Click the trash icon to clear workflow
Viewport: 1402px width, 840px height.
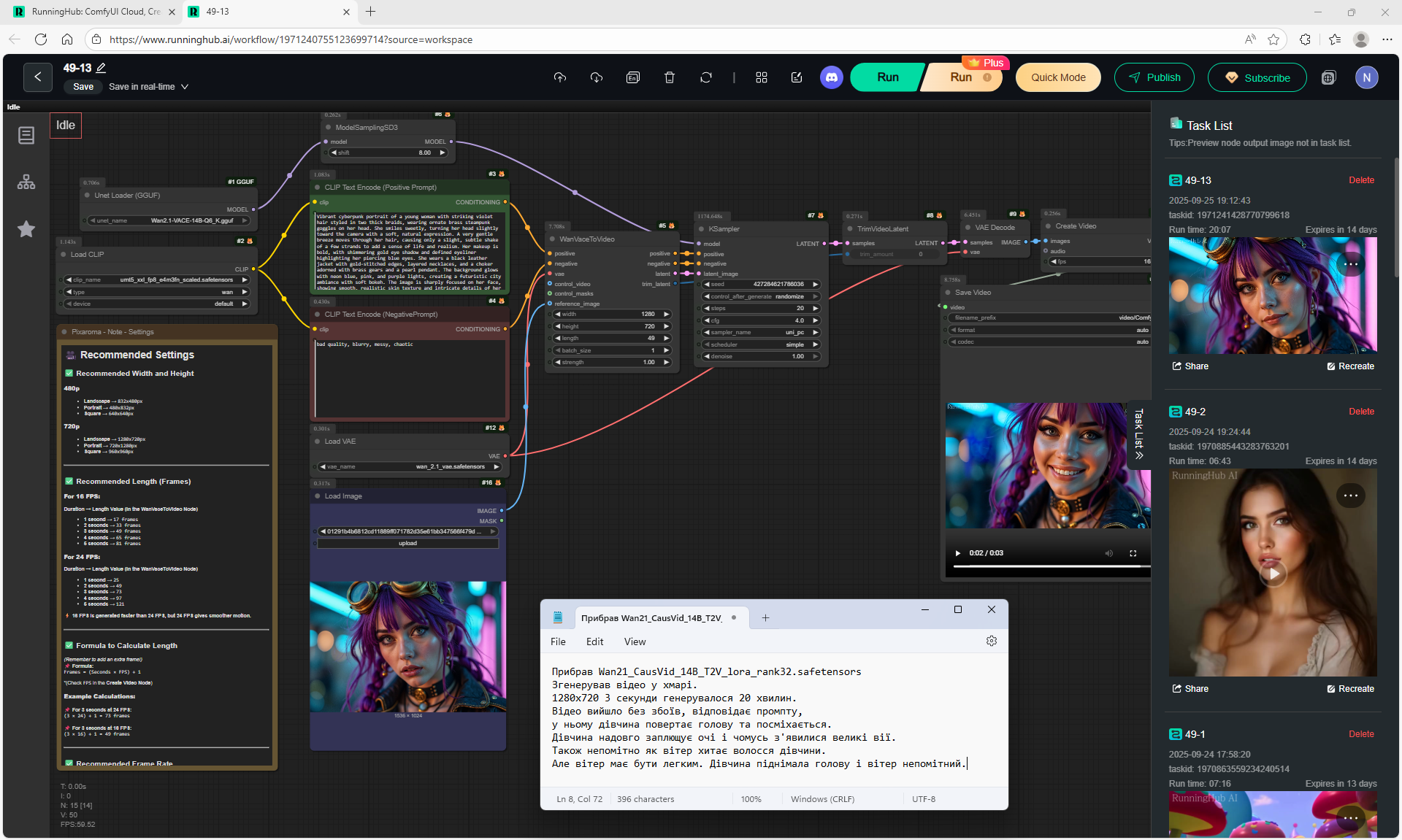click(669, 77)
